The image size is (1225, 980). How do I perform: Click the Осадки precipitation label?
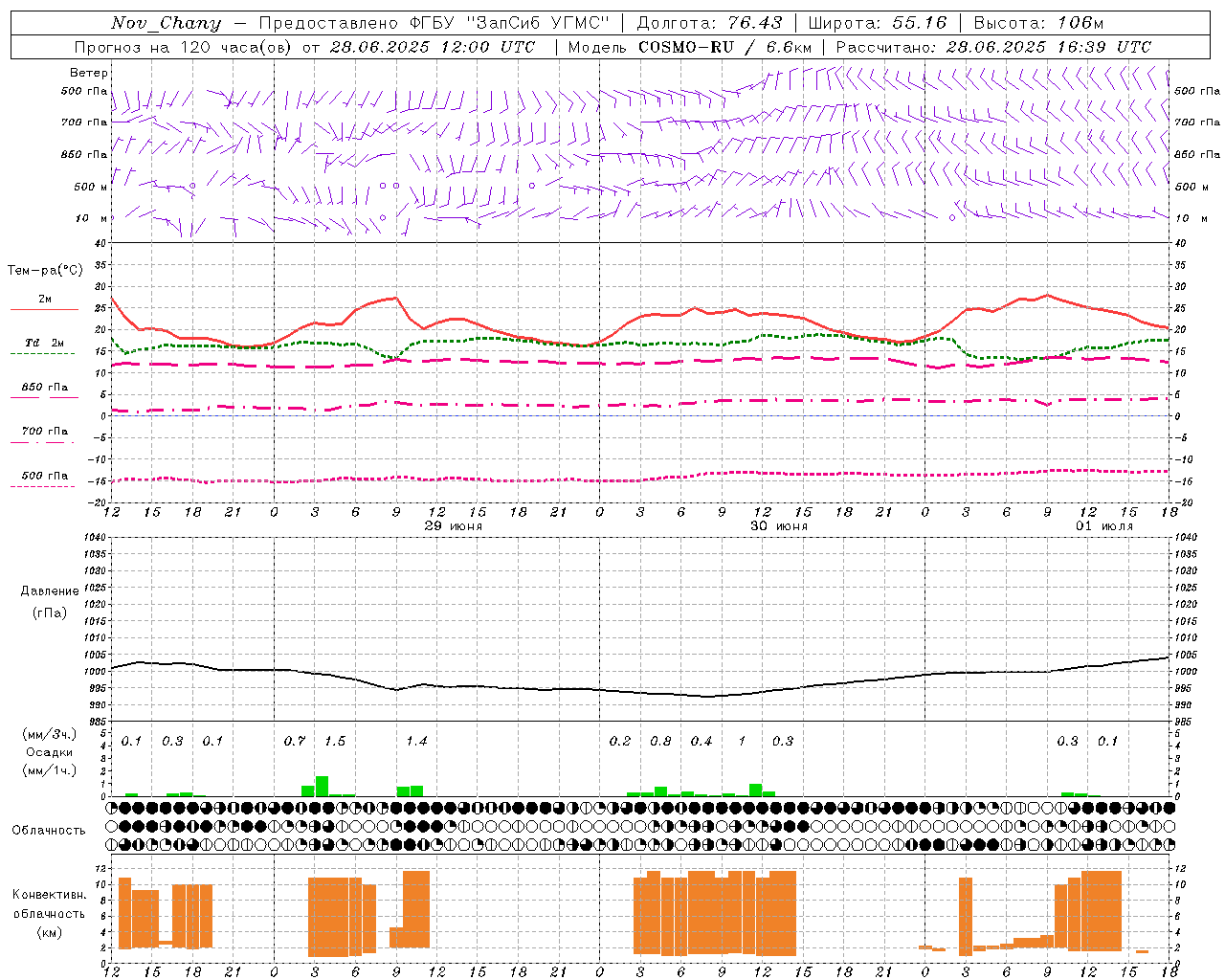pos(49,752)
